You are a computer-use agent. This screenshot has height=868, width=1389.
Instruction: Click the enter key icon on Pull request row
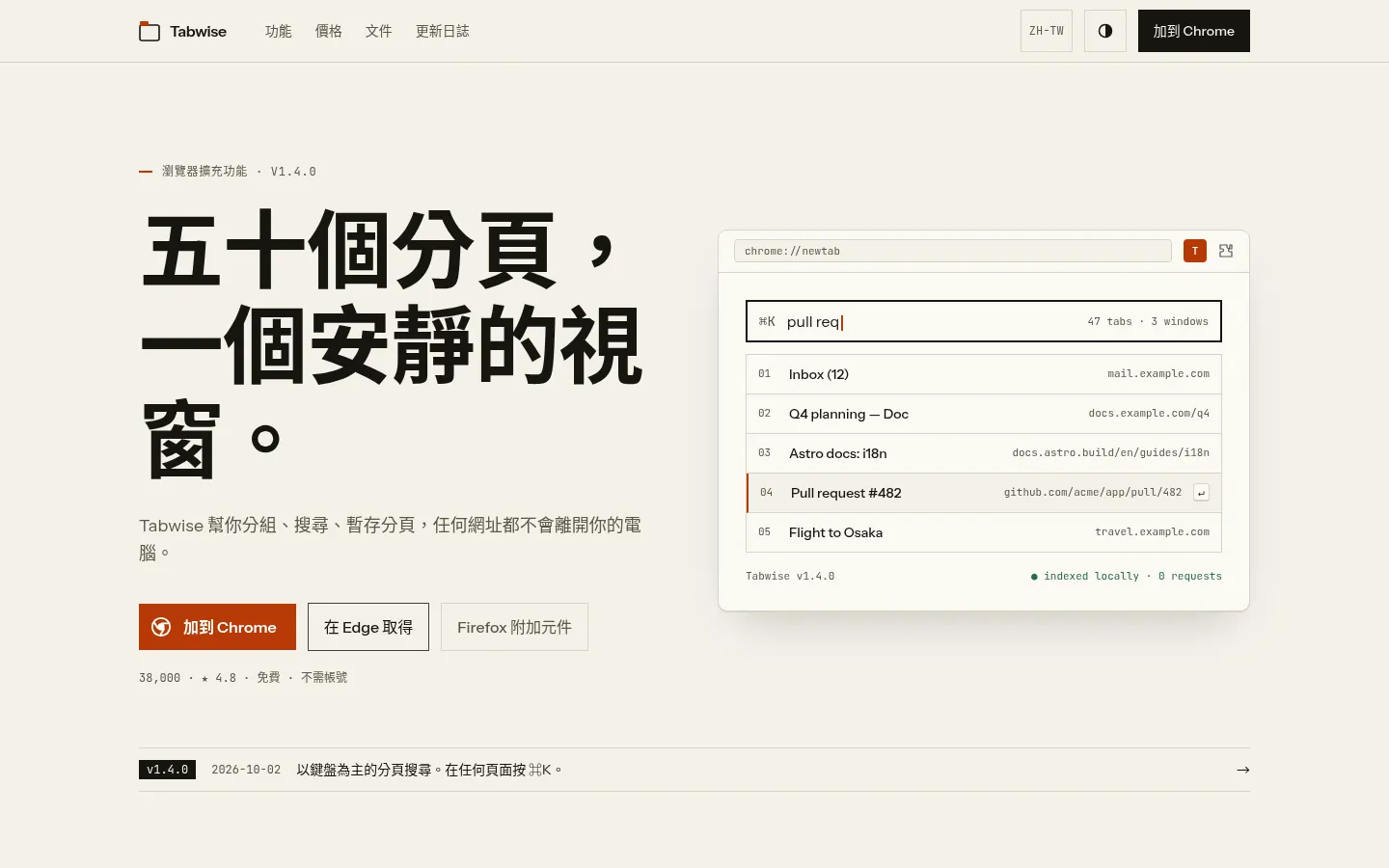pyautogui.click(x=1201, y=493)
